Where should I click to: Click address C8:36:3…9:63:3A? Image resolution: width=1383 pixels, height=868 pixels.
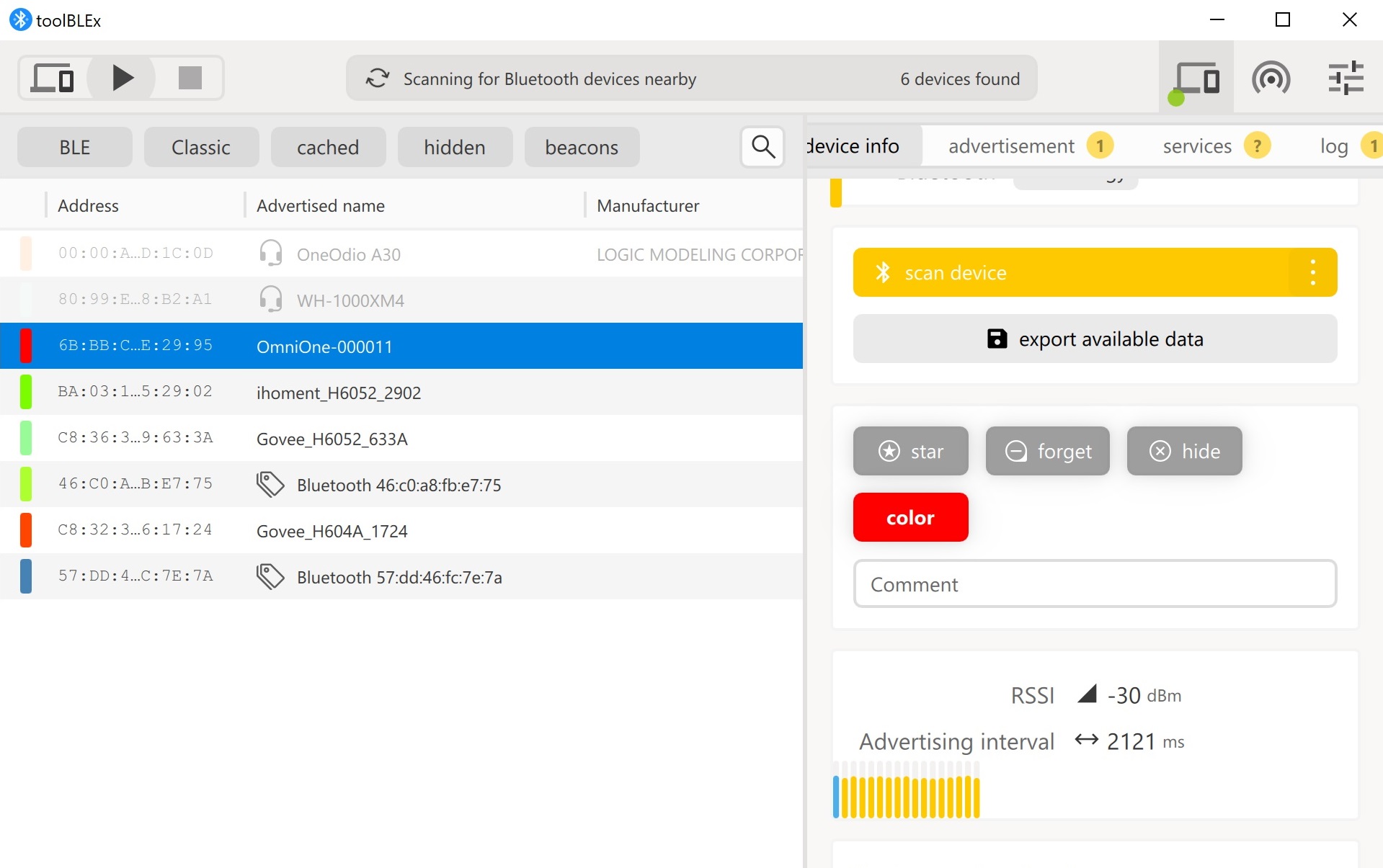click(135, 437)
